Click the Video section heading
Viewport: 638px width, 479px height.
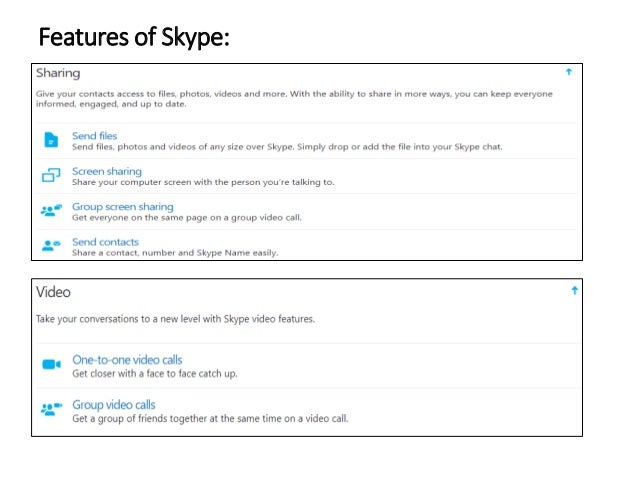coord(53,292)
